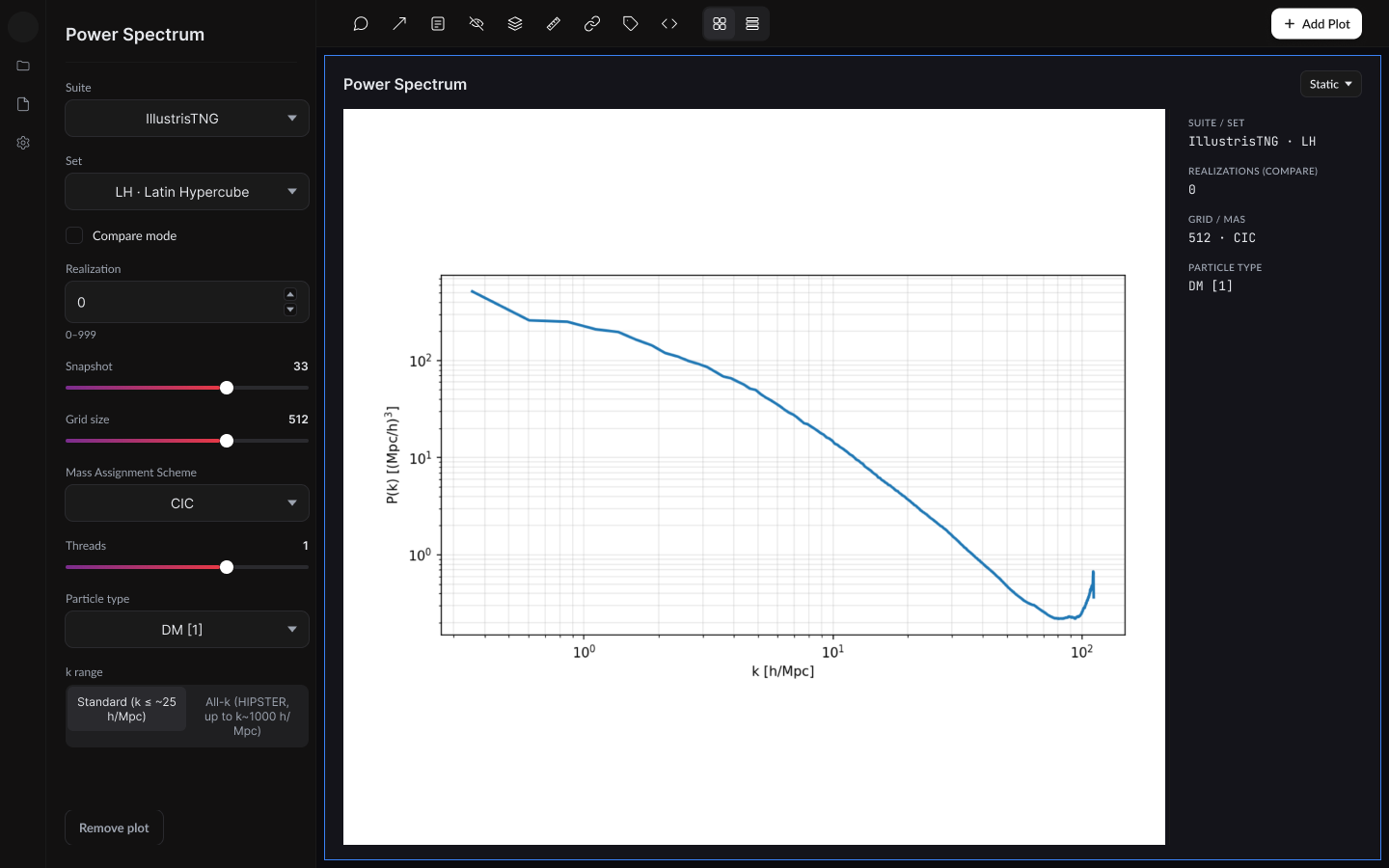Click the Snapshot value 33
1389x868 pixels.
301,366
